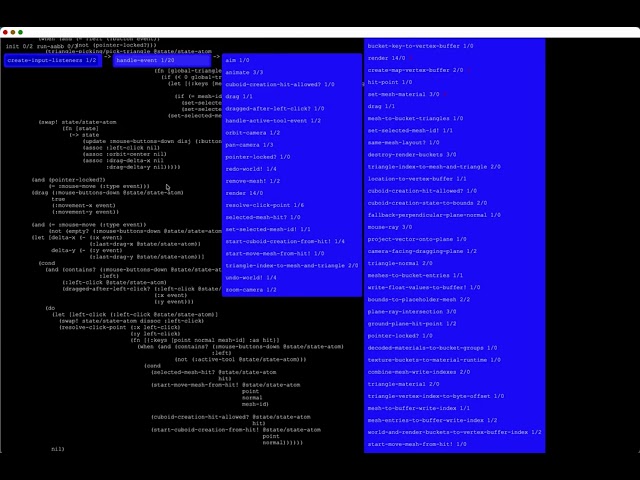Open combine-mesh-write-indexes 2/0 entry

click(x=419, y=372)
